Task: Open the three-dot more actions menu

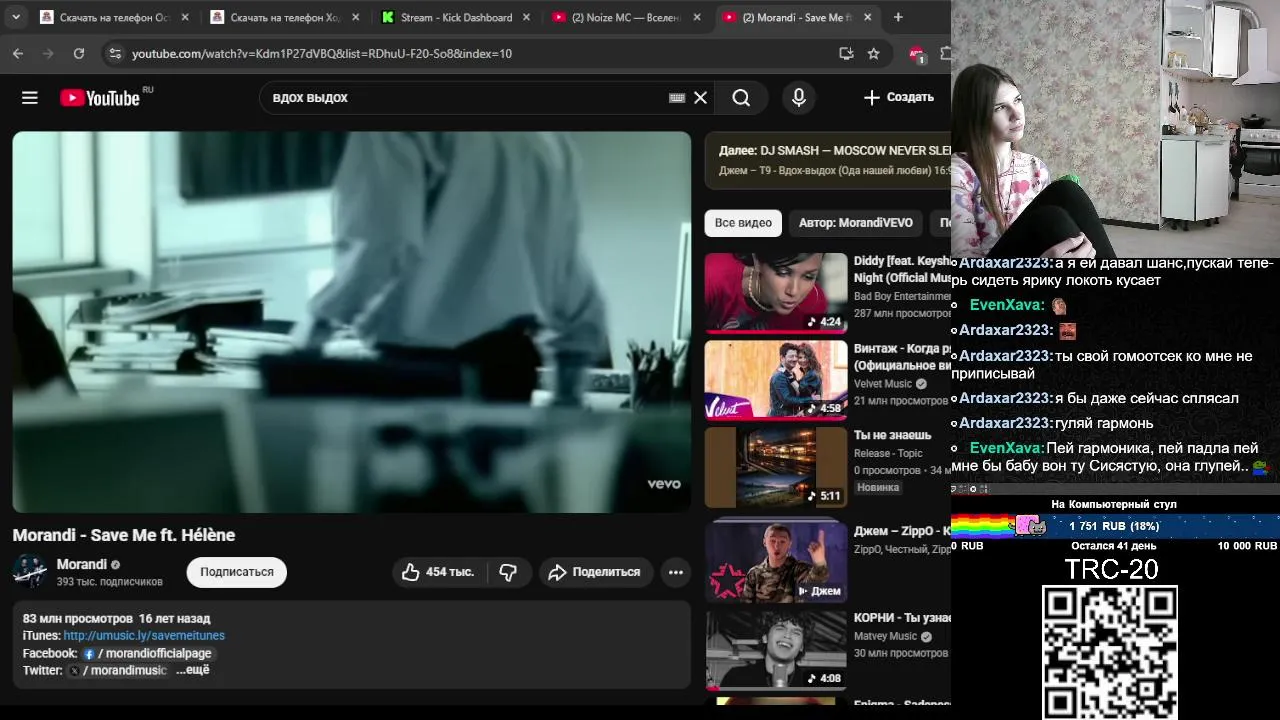Action: 676,572
